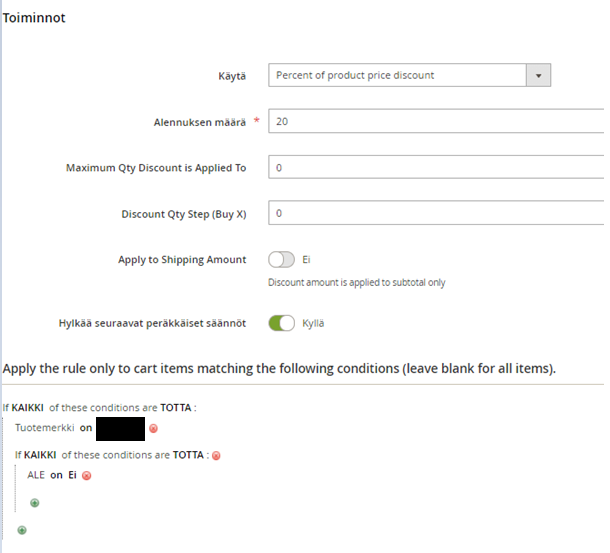The width and height of the screenshot is (610, 553).
Task: Focus the Alennuksen määrä field
Action: pos(436,122)
